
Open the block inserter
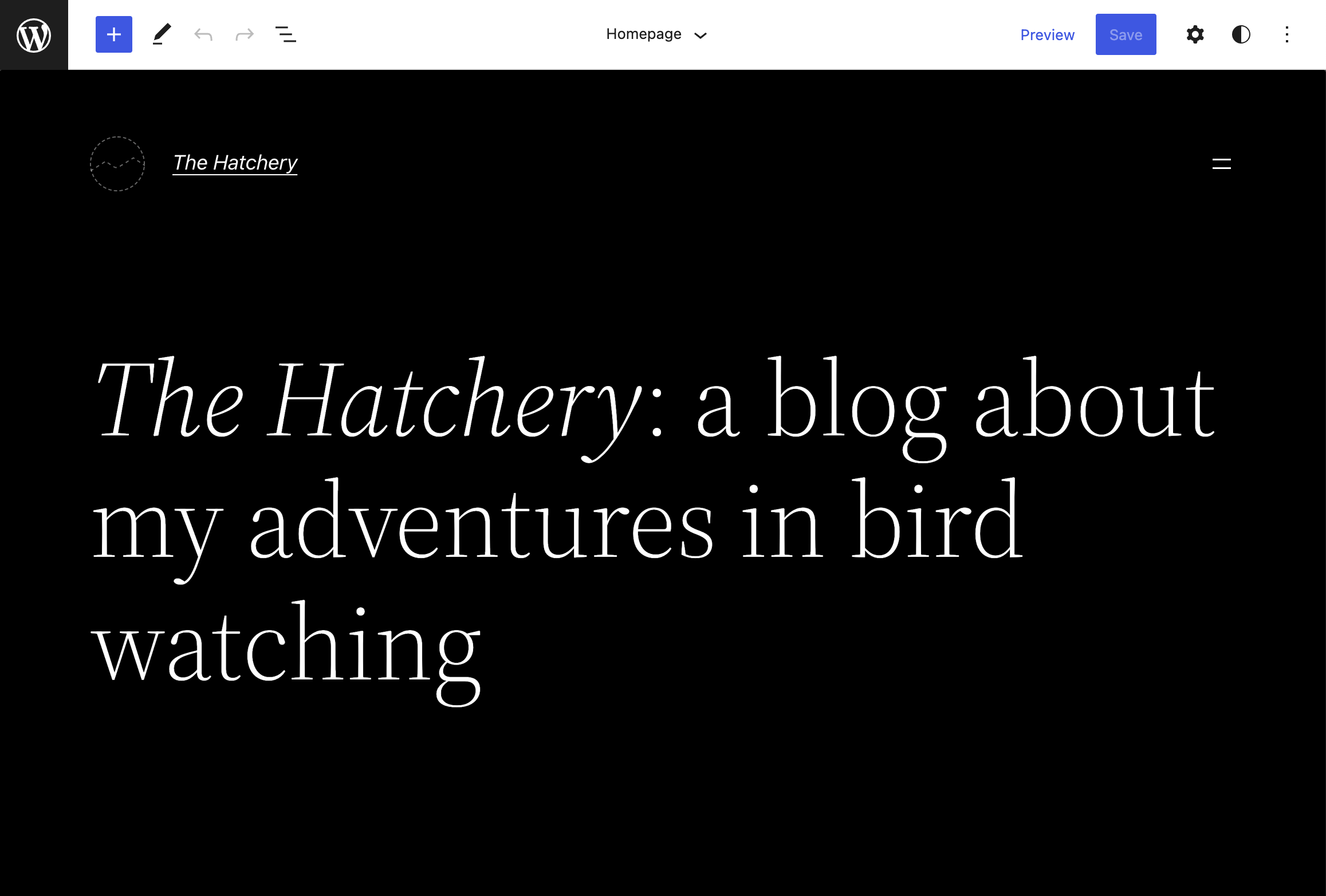coord(113,34)
